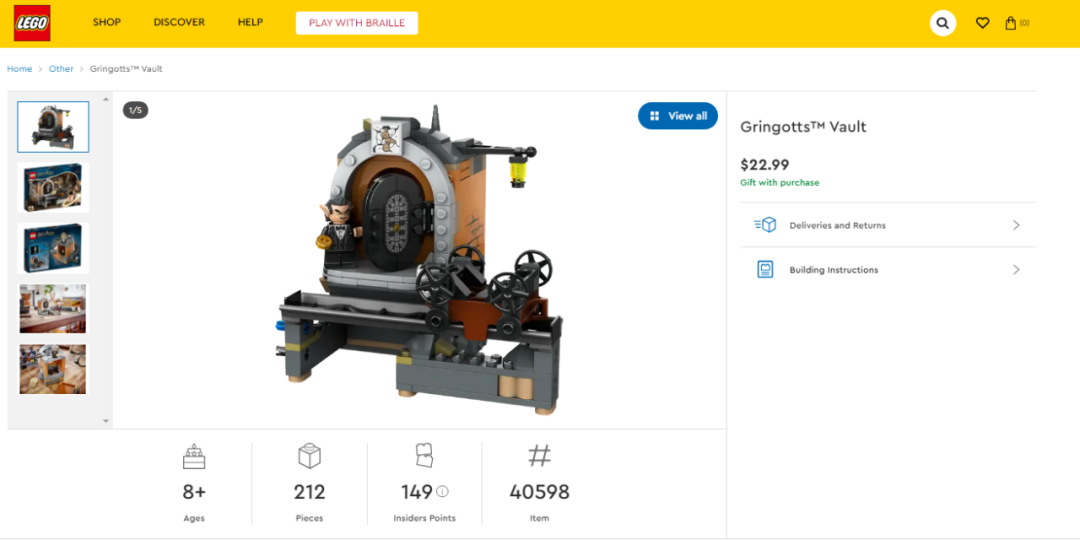This screenshot has height=540, width=1080.
Task: Click the Building Instructions label
Action: pos(833,270)
